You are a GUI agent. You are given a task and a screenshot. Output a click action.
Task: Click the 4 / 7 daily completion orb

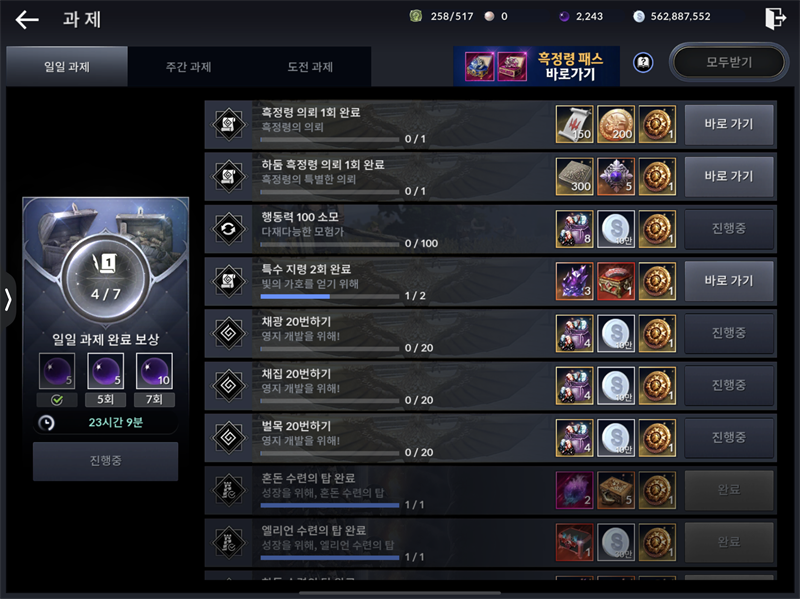[x=106, y=279]
